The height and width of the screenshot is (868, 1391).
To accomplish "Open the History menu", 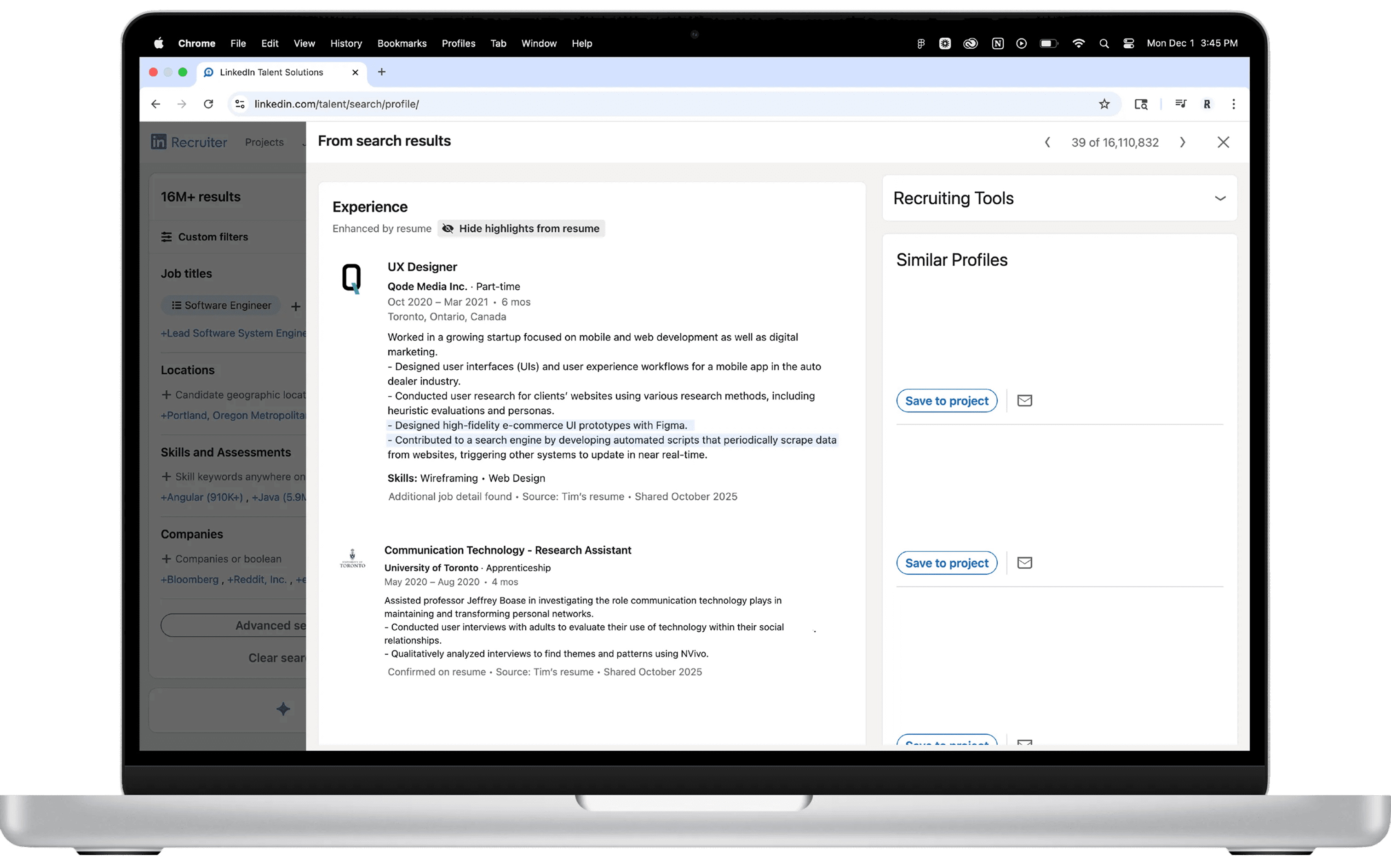I will [x=346, y=44].
